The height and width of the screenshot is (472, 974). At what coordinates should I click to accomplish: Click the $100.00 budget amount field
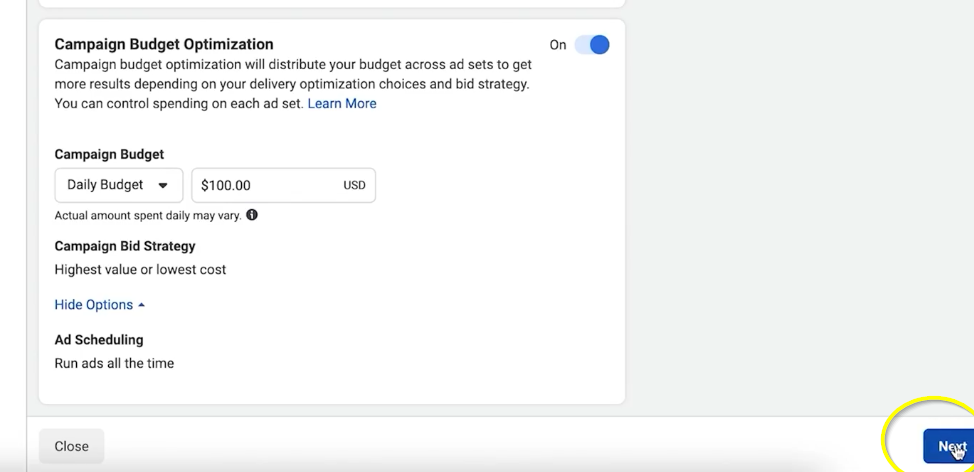coord(265,185)
